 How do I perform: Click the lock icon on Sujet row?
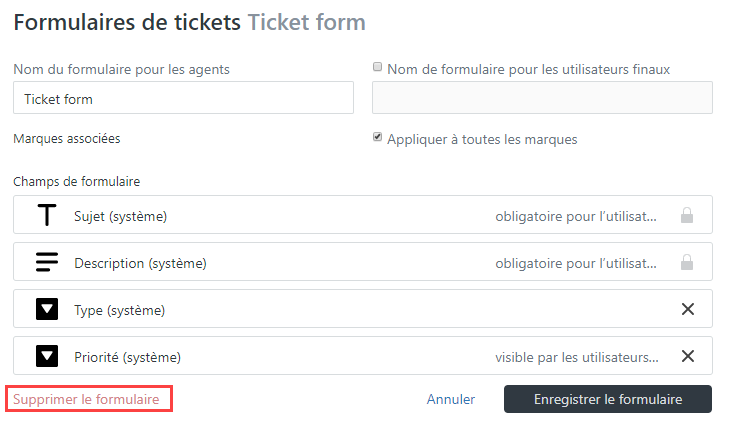click(687, 215)
